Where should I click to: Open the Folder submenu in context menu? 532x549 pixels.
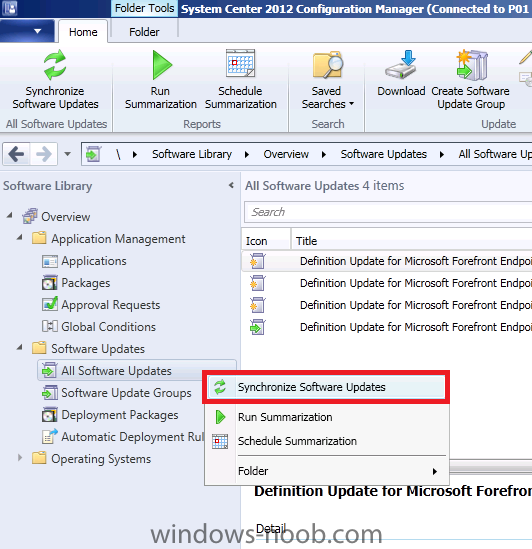(x=326, y=471)
